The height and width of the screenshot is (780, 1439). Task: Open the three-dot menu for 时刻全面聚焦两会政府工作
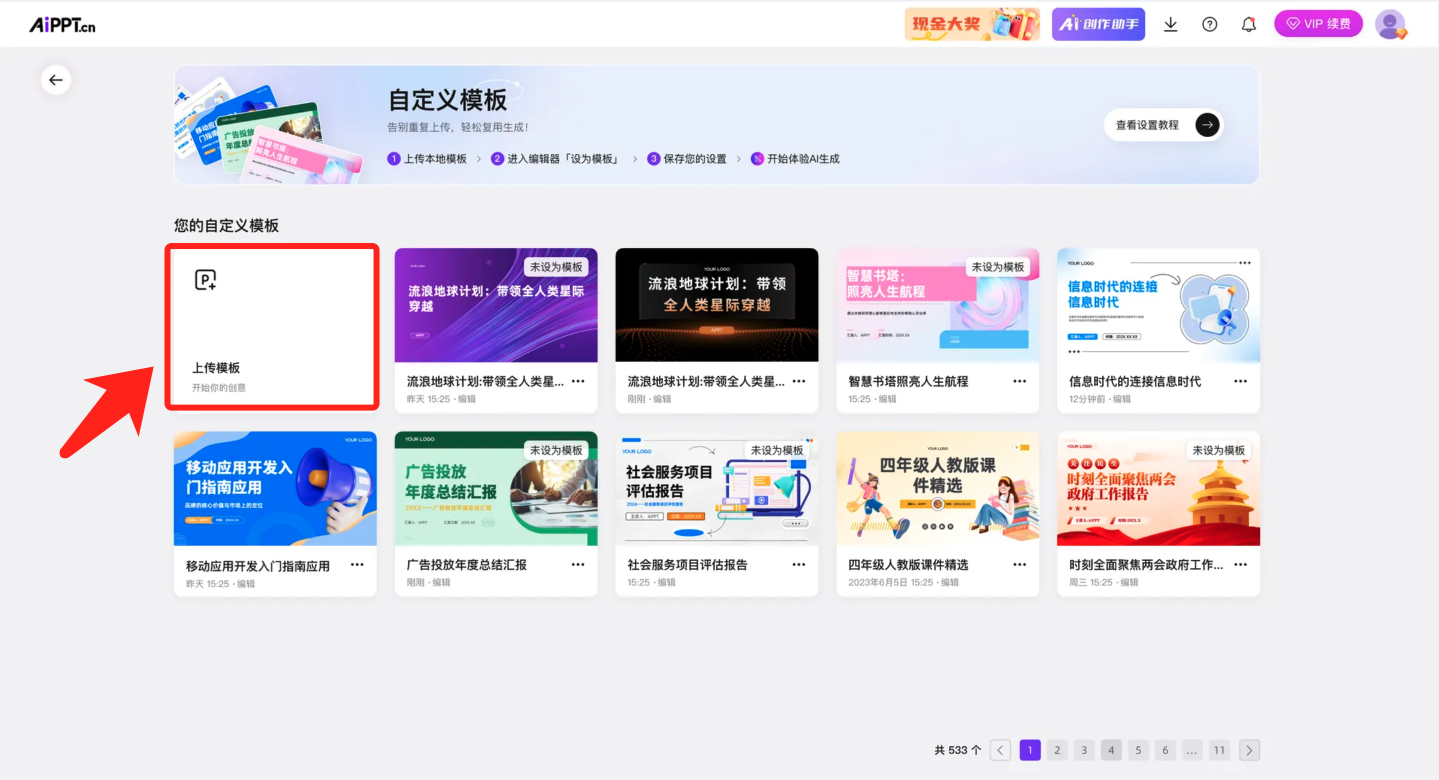(x=1241, y=565)
